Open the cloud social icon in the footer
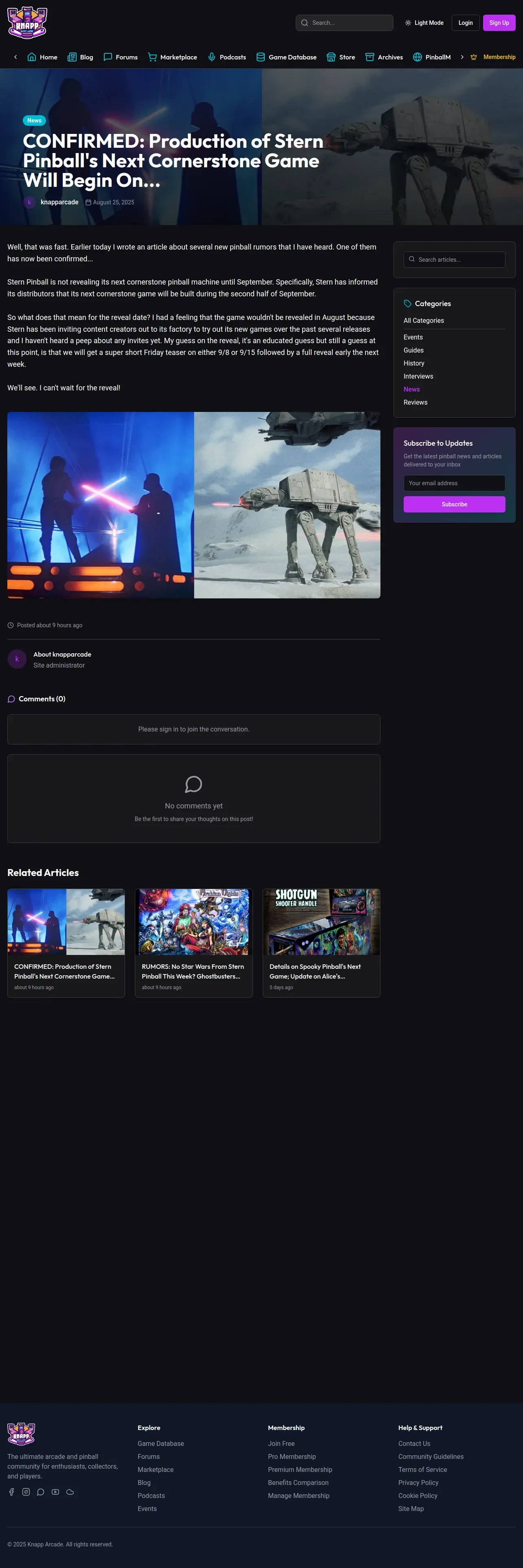 tap(70, 1492)
